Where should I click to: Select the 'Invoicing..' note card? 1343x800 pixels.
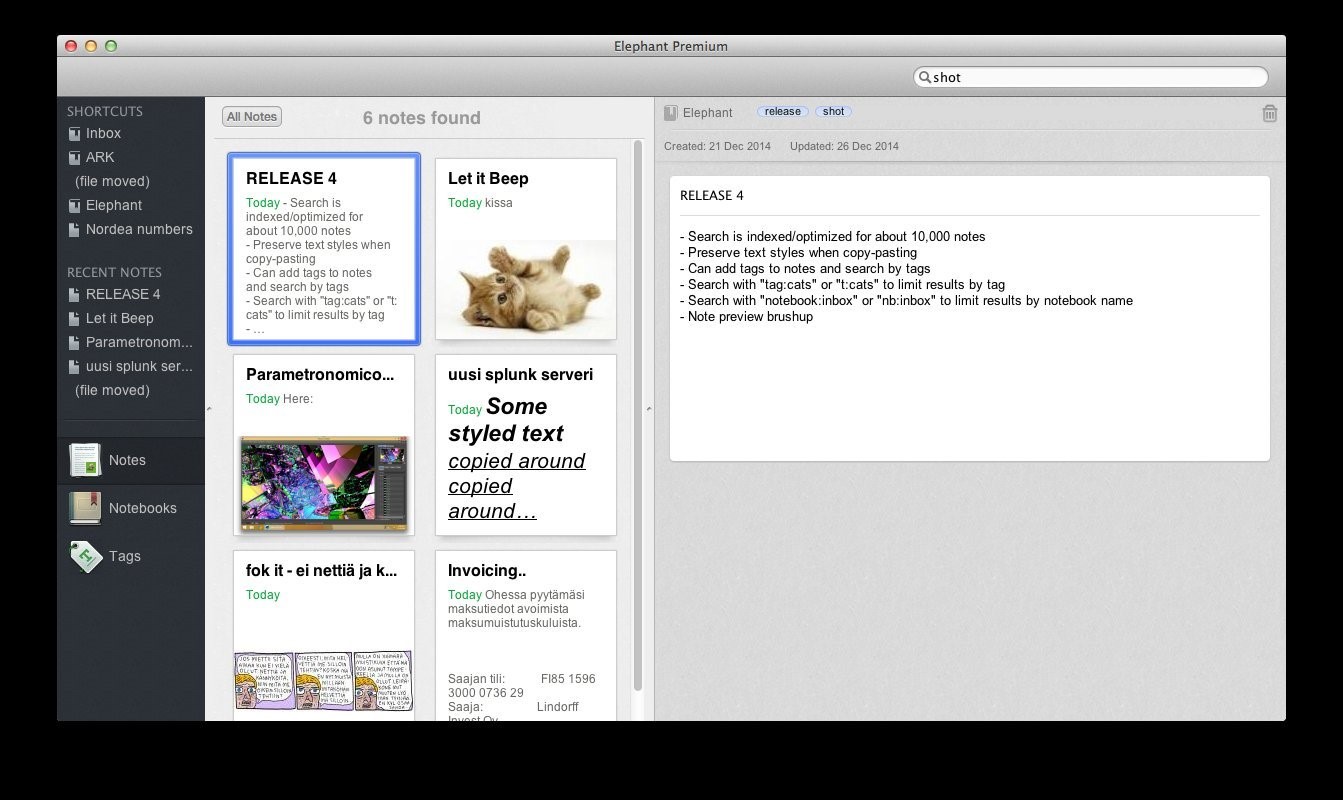point(525,635)
